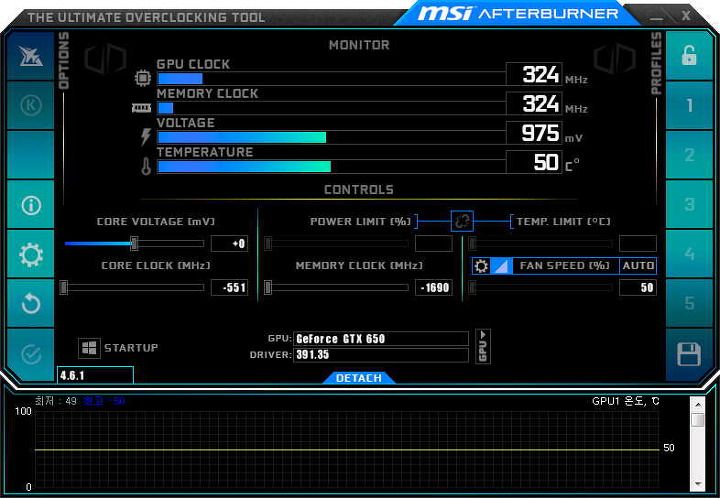Click the graph scrollbar thumb
The width and height of the screenshot is (720, 498).
click(x=698, y=420)
